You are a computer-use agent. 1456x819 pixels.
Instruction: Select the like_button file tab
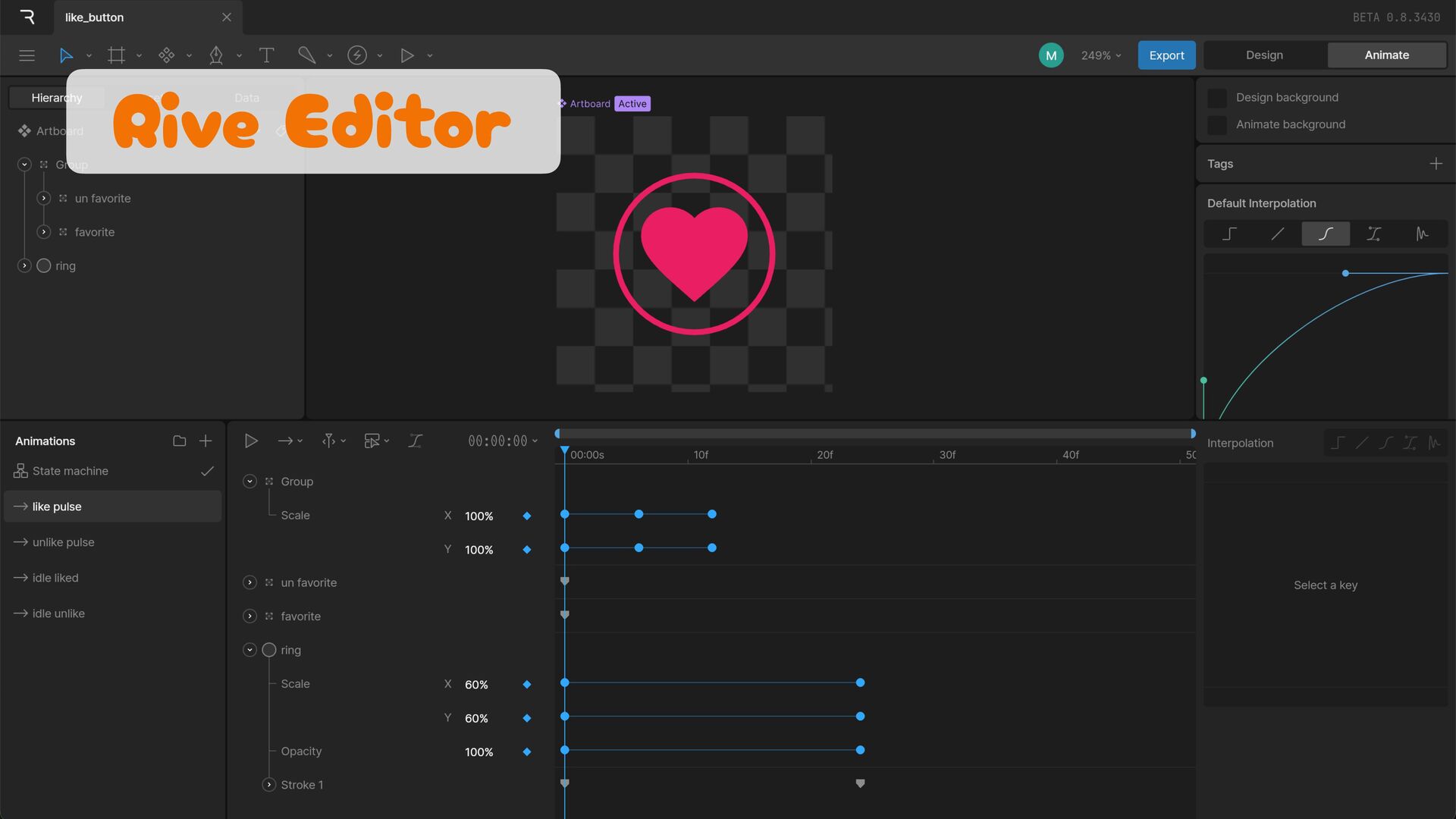click(x=148, y=17)
